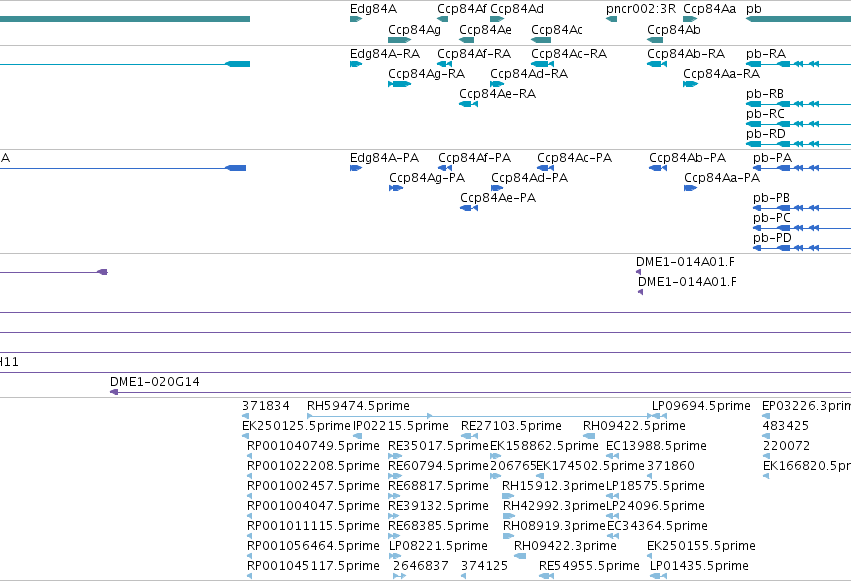
Task: Click the RP001040749.5prime EST label
Action: pyautogui.click(x=313, y=446)
